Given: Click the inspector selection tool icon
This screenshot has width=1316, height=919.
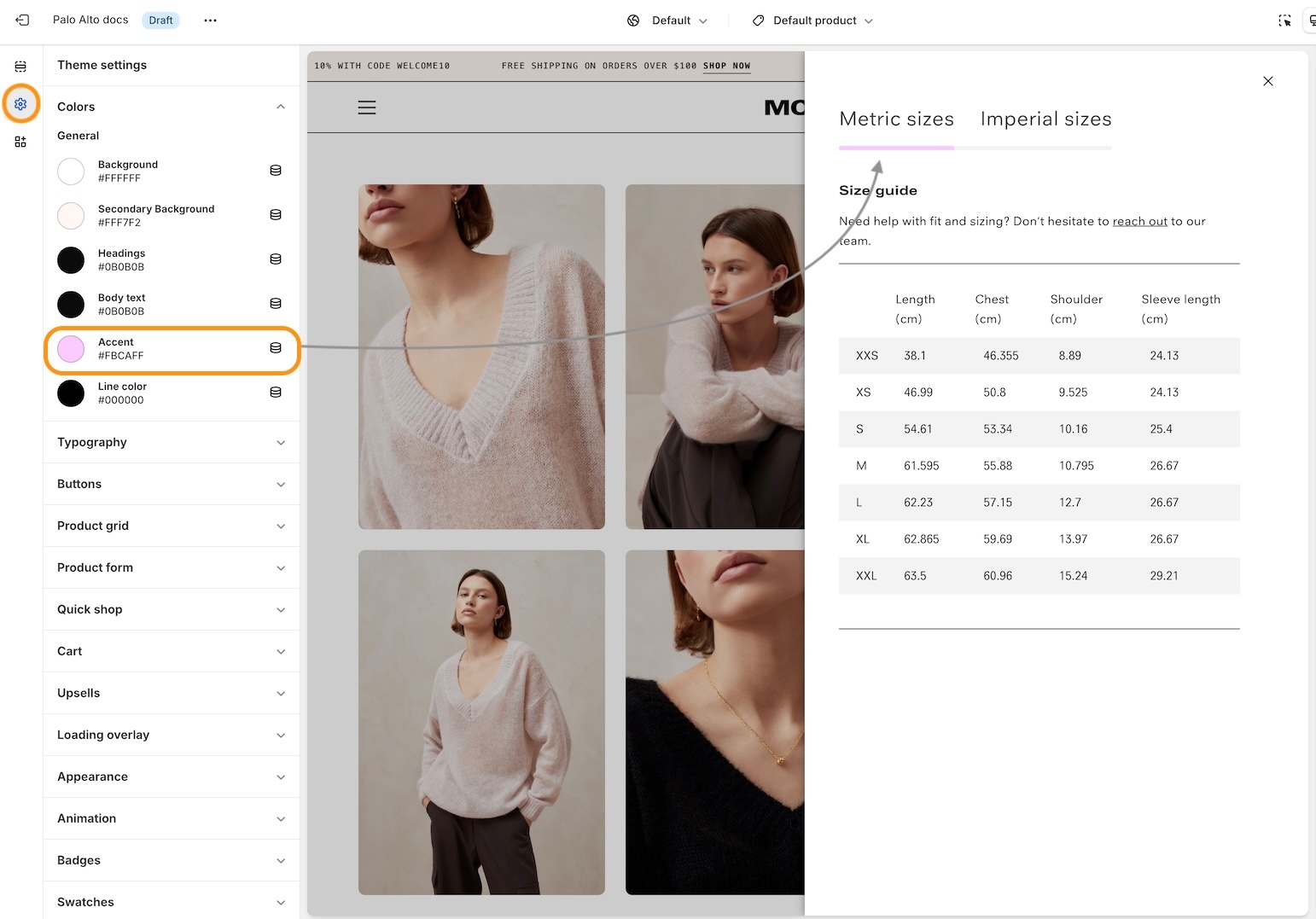Looking at the screenshot, I should click(x=1284, y=20).
